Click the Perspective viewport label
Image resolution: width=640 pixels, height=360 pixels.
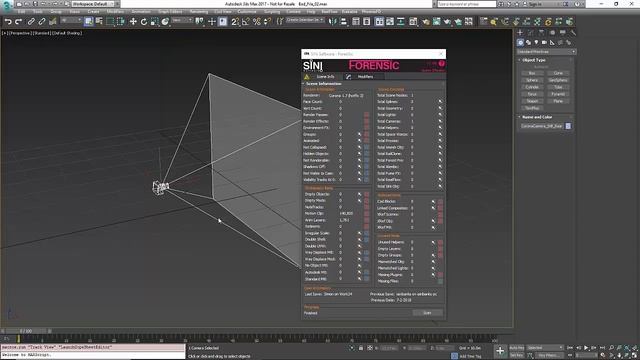point(19,33)
